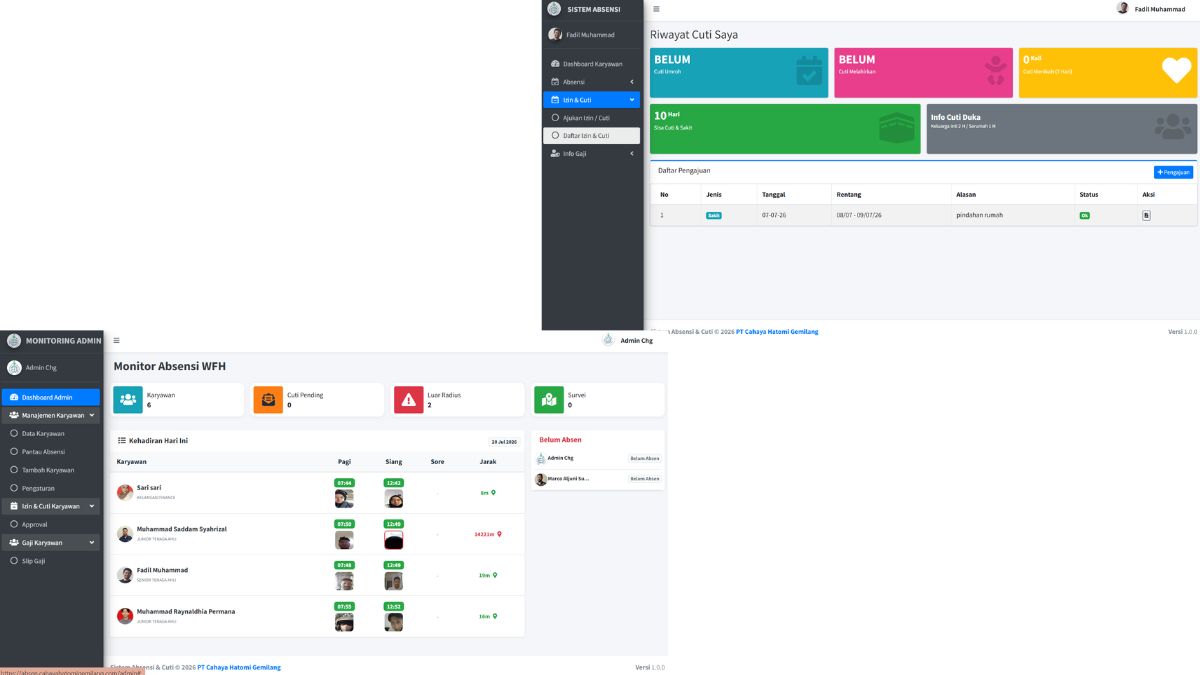Click the hamburger menu in Riwayat Cuti header
Screen dimensions: 1200x675
pyautogui.click(x=656, y=9)
